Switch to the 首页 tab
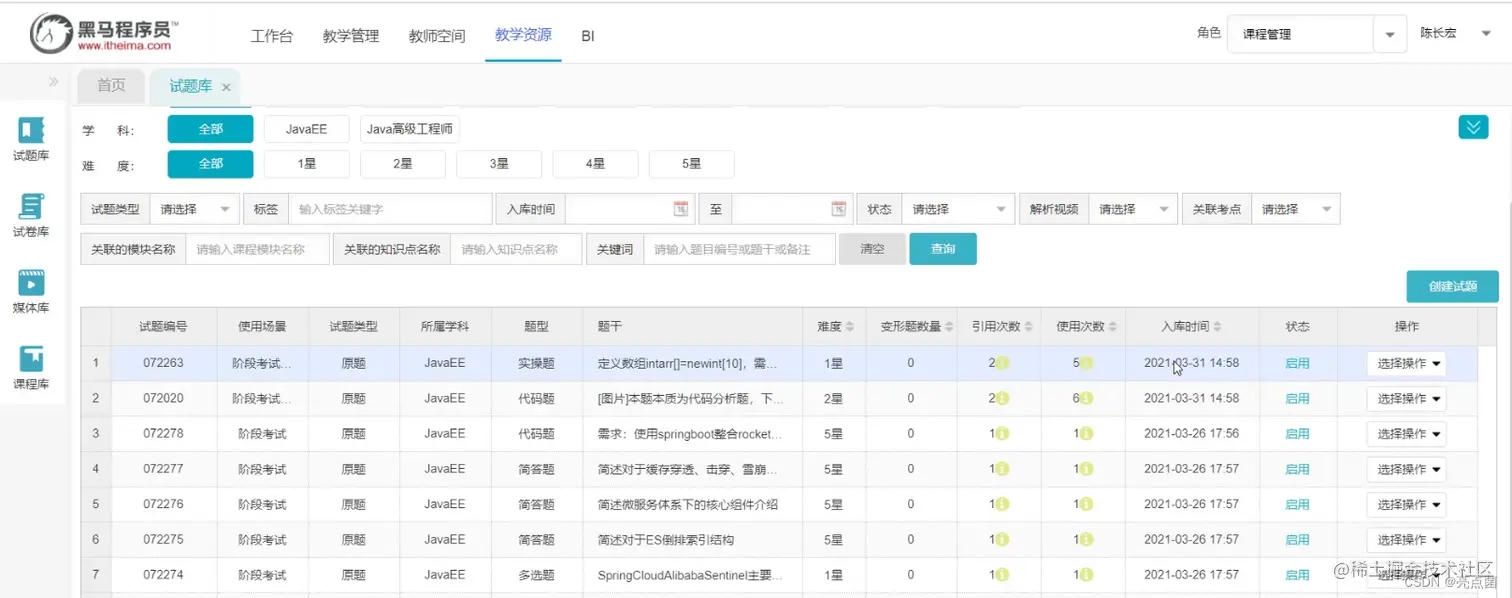The height and width of the screenshot is (598, 1512). pos(111,86)
